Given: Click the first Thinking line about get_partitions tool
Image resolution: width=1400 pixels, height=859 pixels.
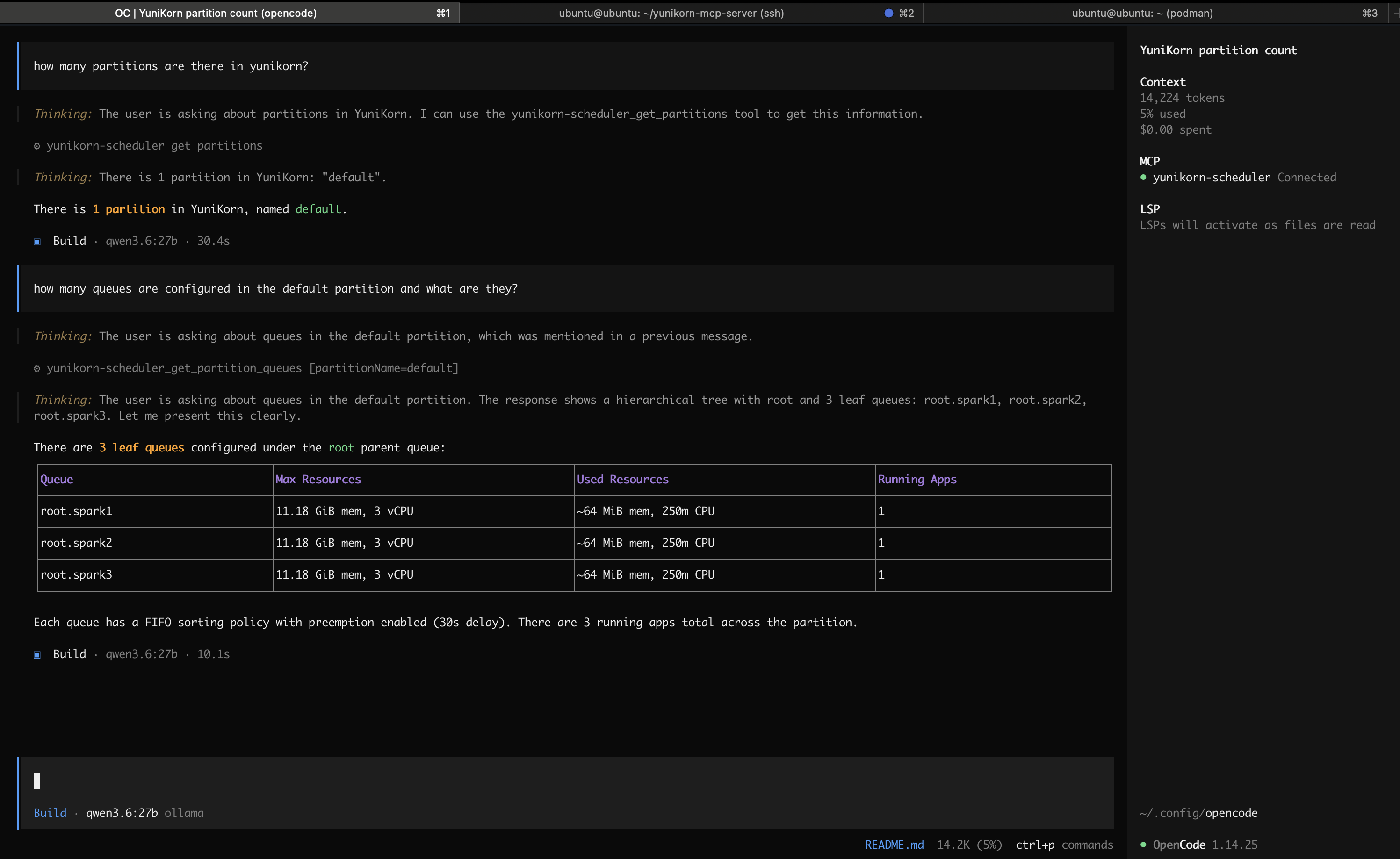Looking at the screenshot, I should tap(478, 114).
